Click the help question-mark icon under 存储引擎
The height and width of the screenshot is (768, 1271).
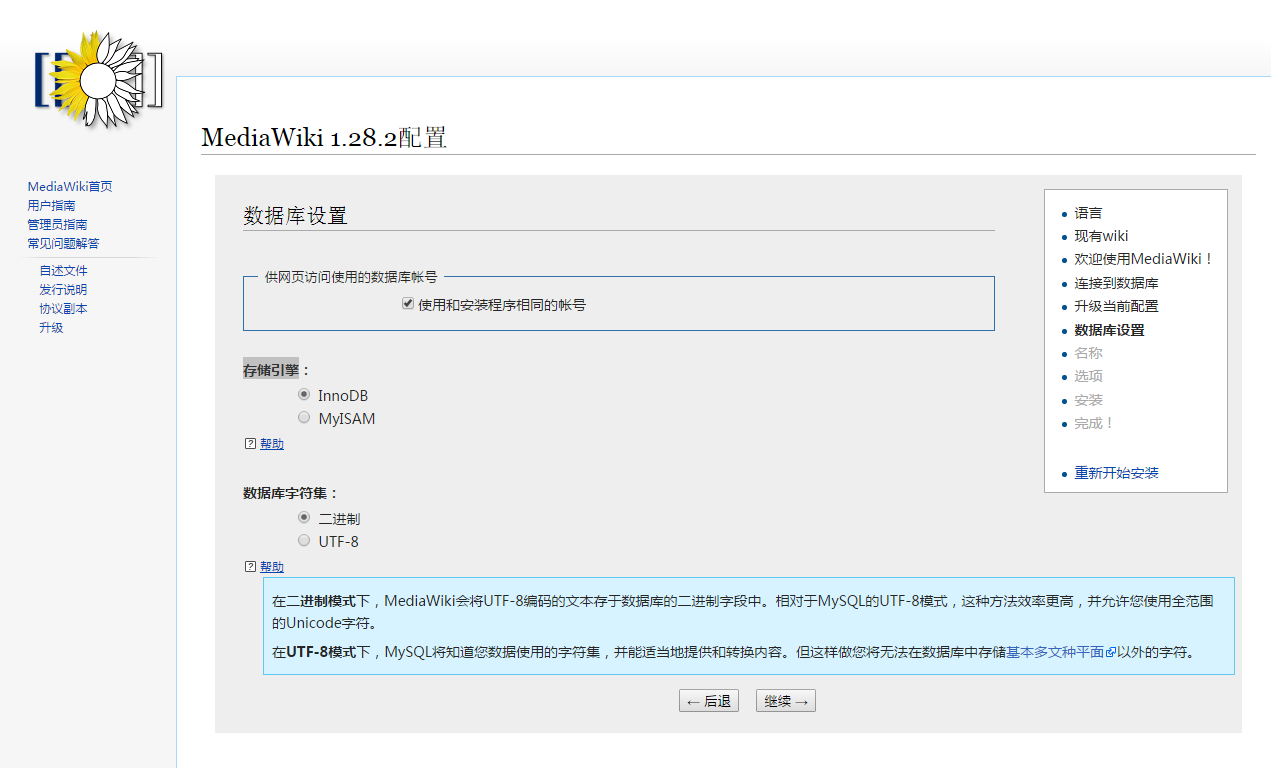coord(250,444)
